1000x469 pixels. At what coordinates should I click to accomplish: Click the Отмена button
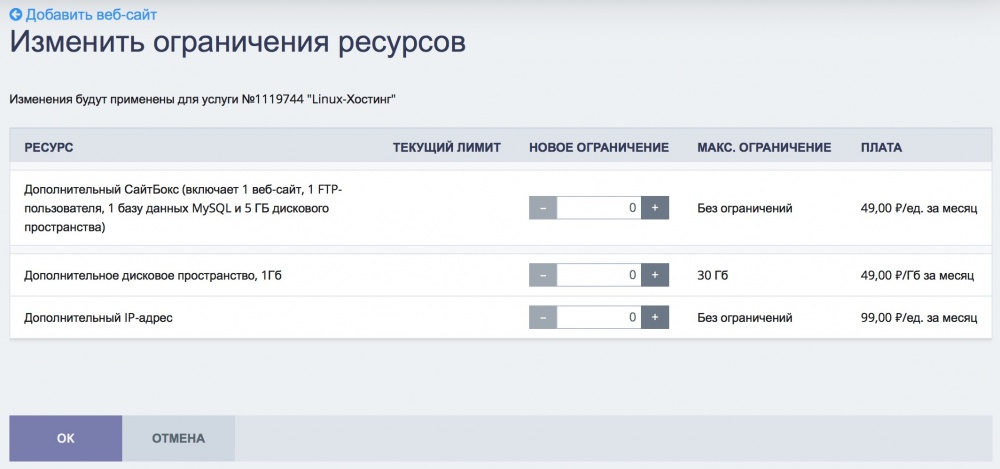tap(178, 438)
